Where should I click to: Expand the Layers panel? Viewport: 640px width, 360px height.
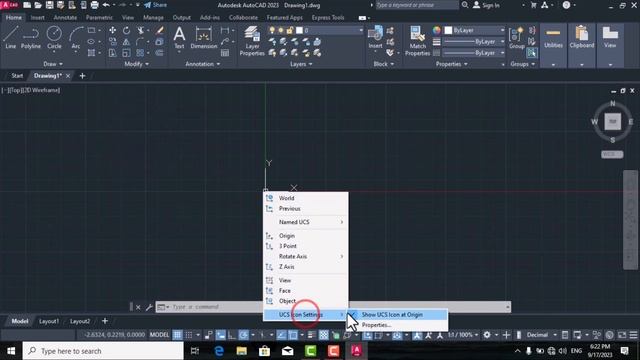(301, 64)
